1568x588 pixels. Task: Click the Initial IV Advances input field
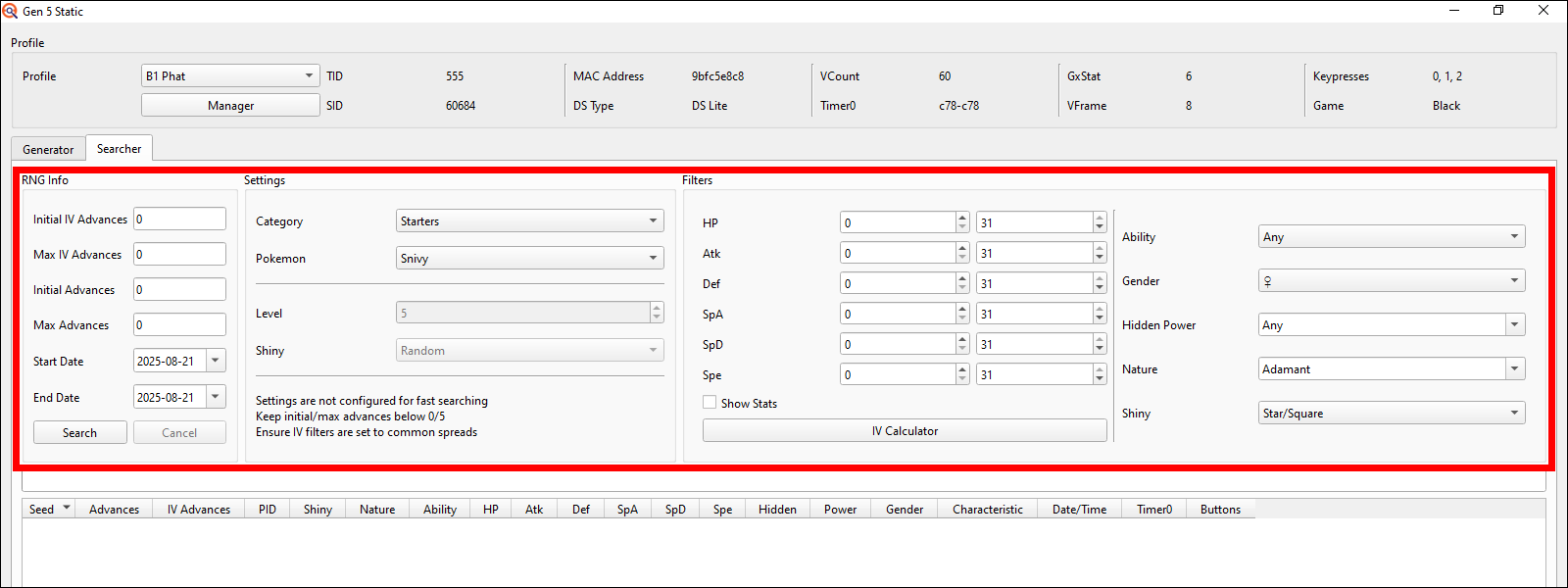point(179,220)
